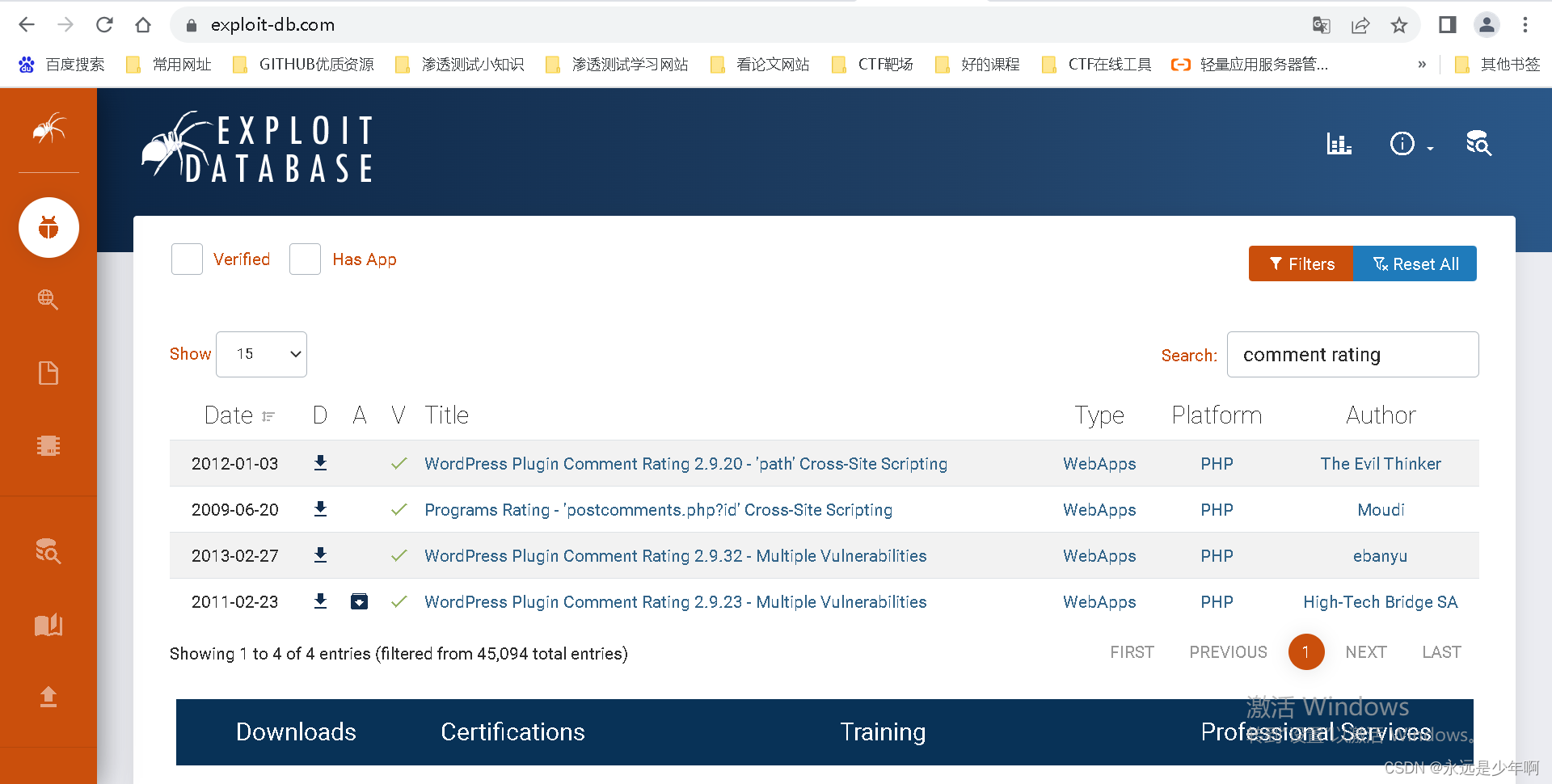Sort table by Date column
Screen dimensions: 1552x784
click(x=239, y=415)
